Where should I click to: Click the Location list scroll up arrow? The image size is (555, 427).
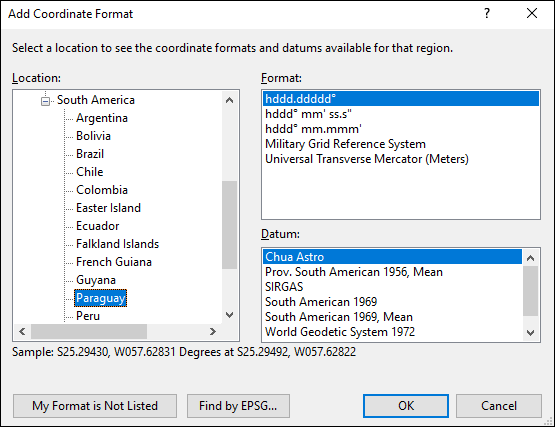pyautogui.click(x=229, y=100)
